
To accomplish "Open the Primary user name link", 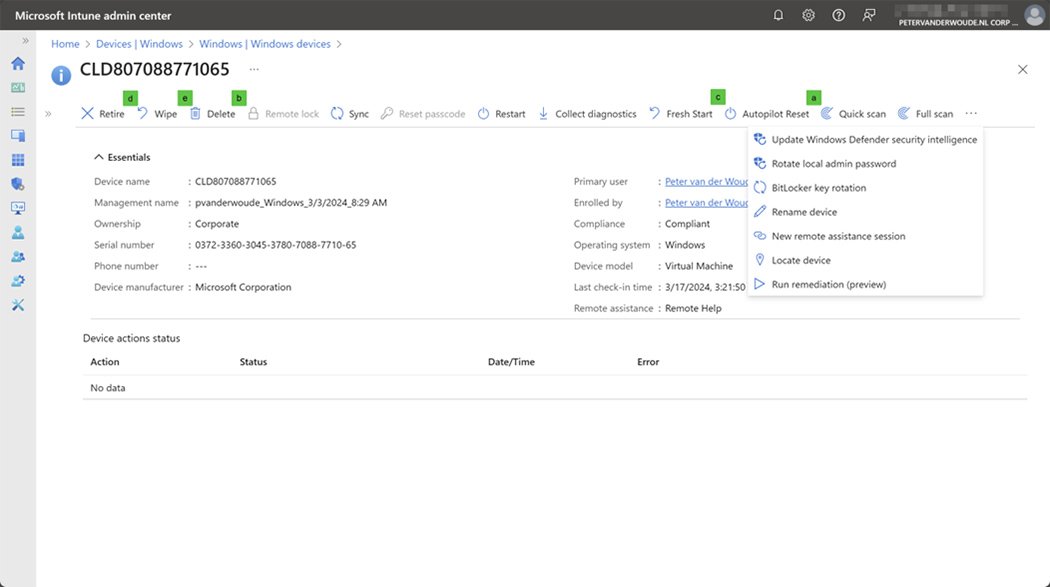I will (x=706, y=182).
